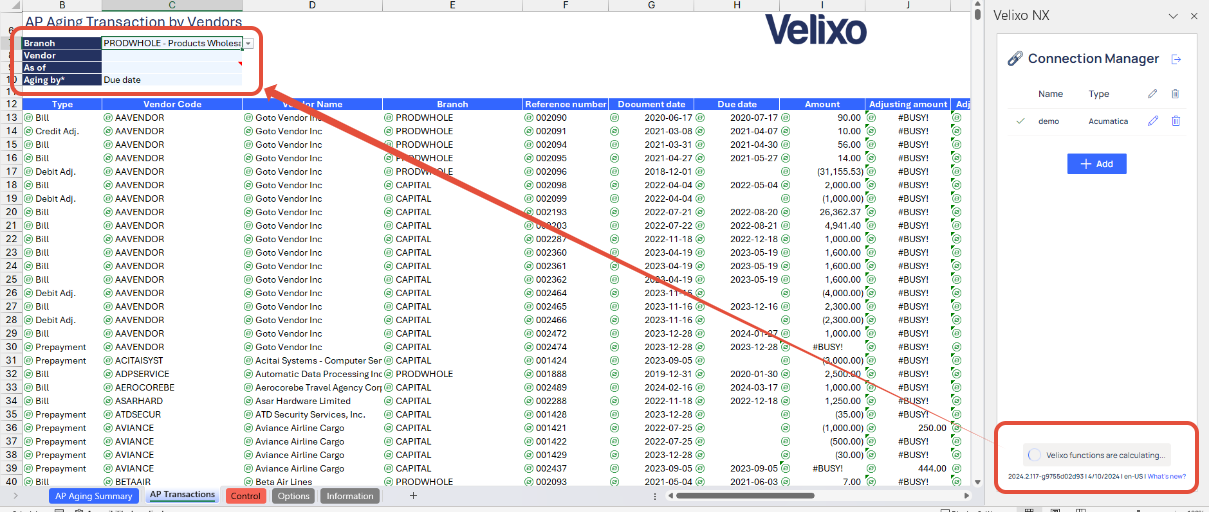
Task: Select reference number 002437 cell
Action: (565, 468)
